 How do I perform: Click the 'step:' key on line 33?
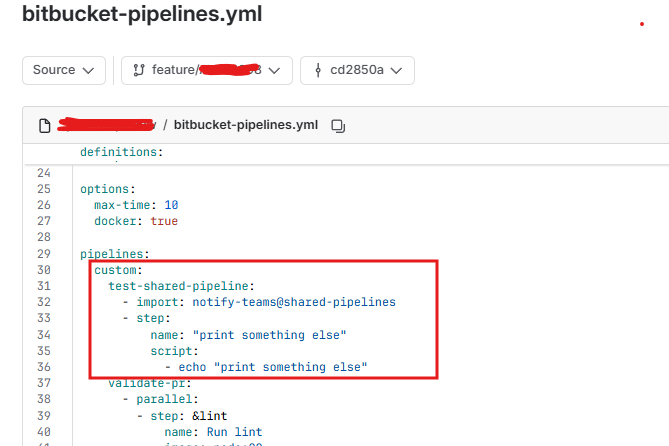153,318
